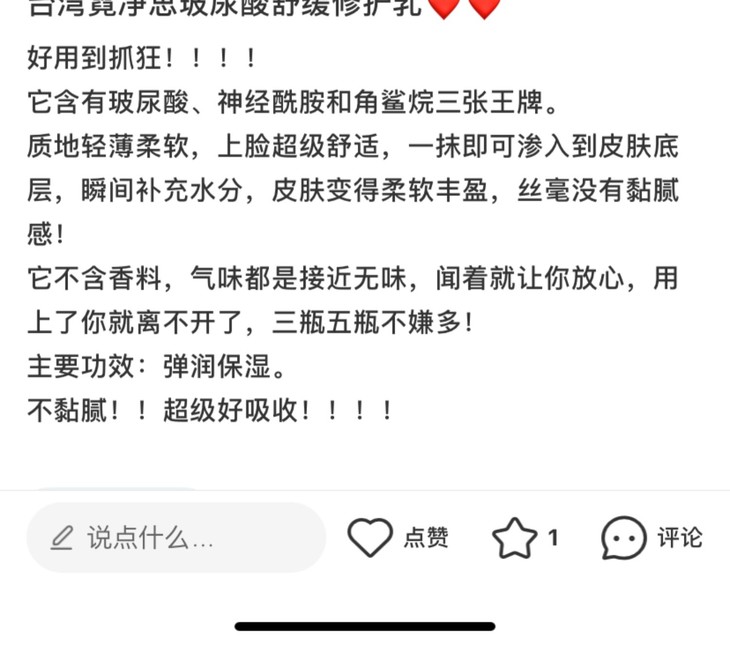Tap the post title with 玻尿酸舒缓修护乳
The width and height of the screenshot is (730, 645).
[x=224, y=8]
